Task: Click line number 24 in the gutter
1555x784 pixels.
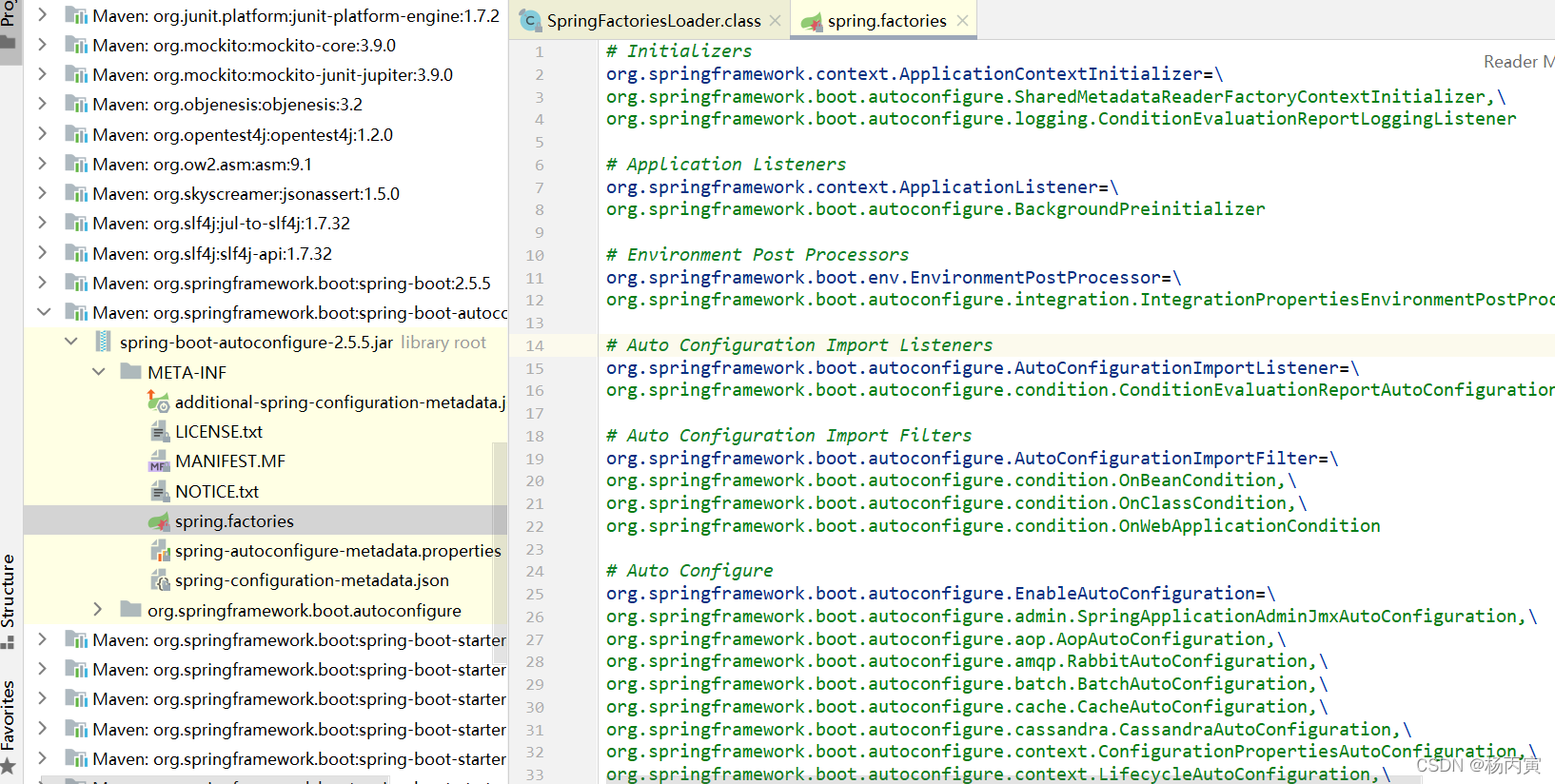Action: click(535, 571)
